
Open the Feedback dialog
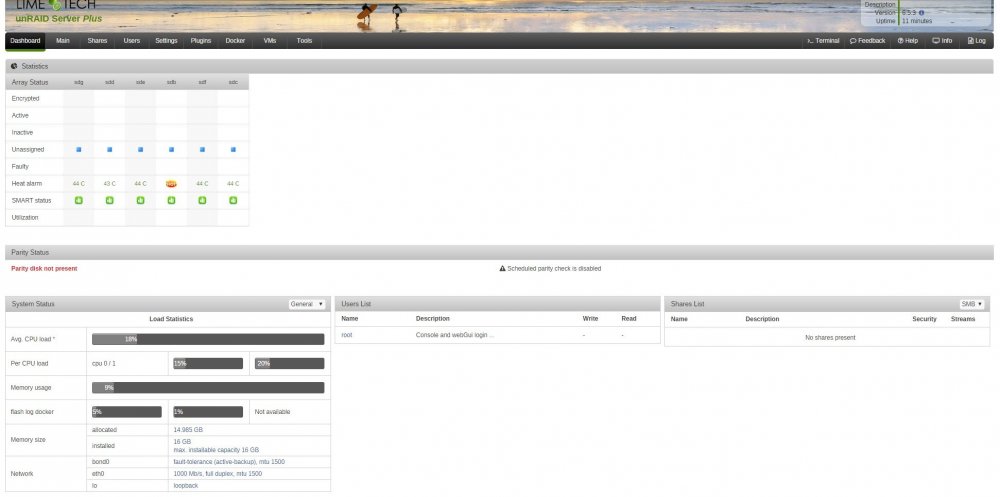[x=867, y=41]
